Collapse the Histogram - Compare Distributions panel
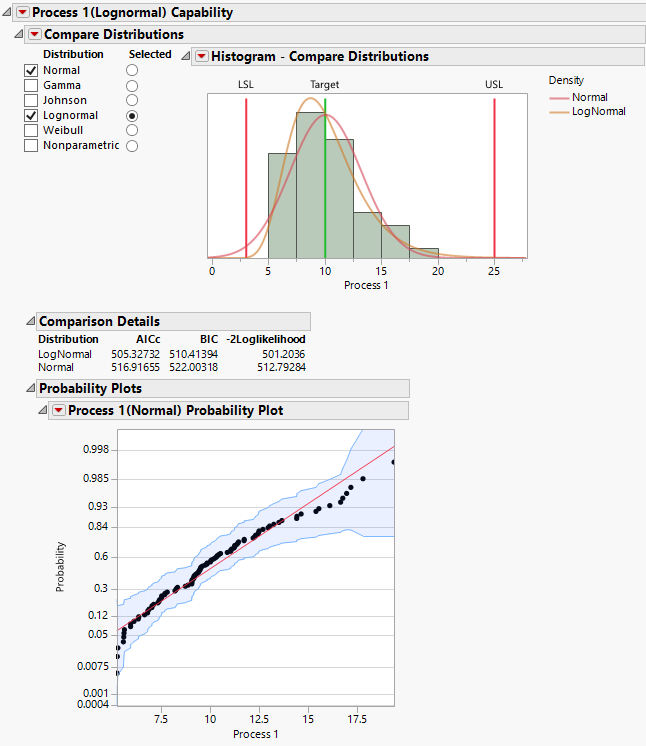Viewport: 646px width, 746px height. (185, 57)
